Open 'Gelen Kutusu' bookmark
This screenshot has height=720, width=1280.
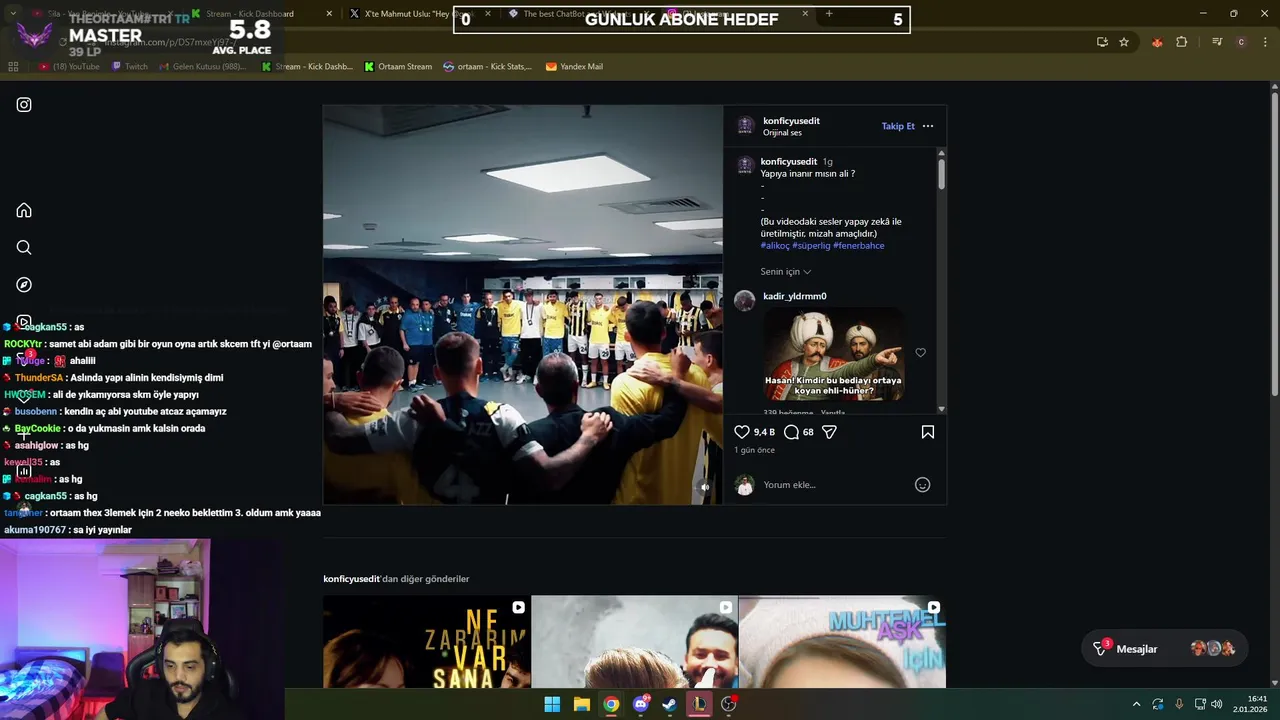pyautogui.click(x=203, y=67)
